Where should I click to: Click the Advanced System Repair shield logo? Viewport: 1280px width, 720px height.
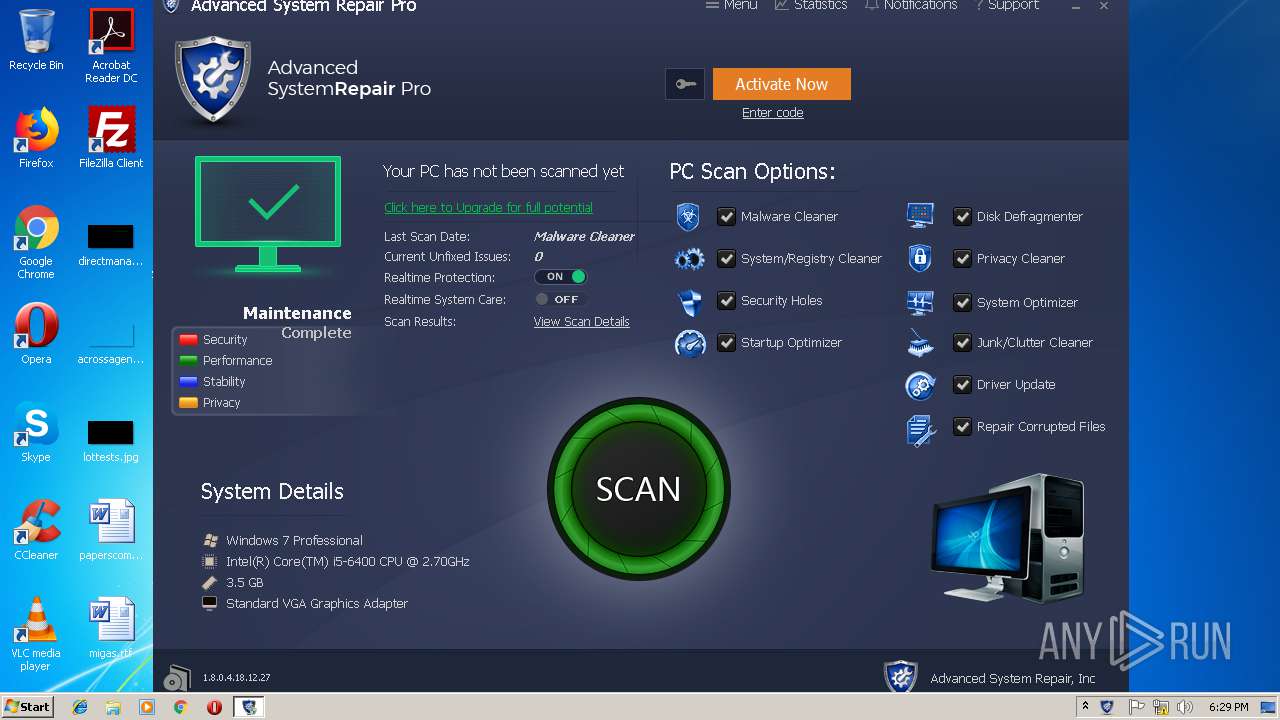tap(212, 80)
